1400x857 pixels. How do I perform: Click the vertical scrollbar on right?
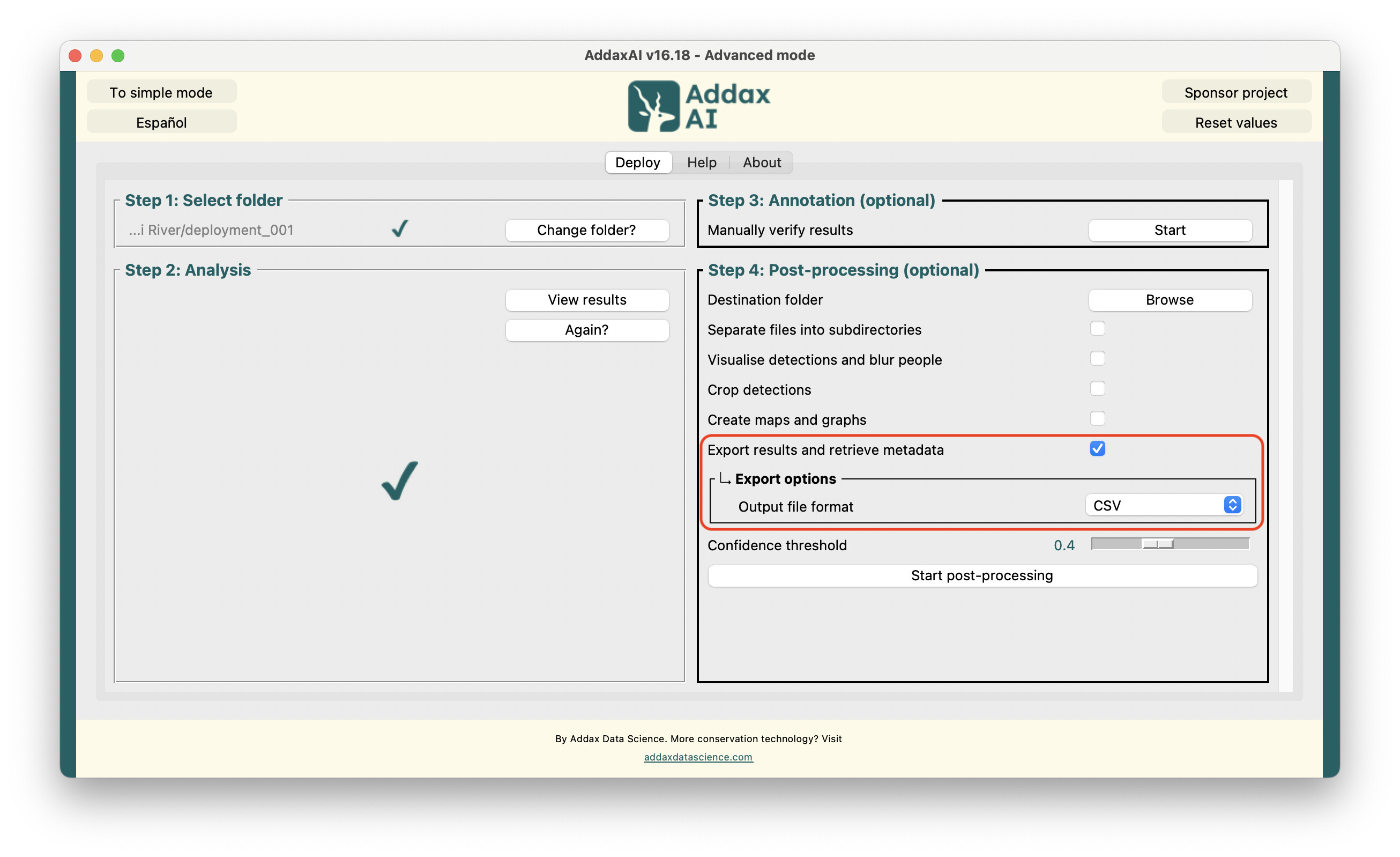[1285, 435]
